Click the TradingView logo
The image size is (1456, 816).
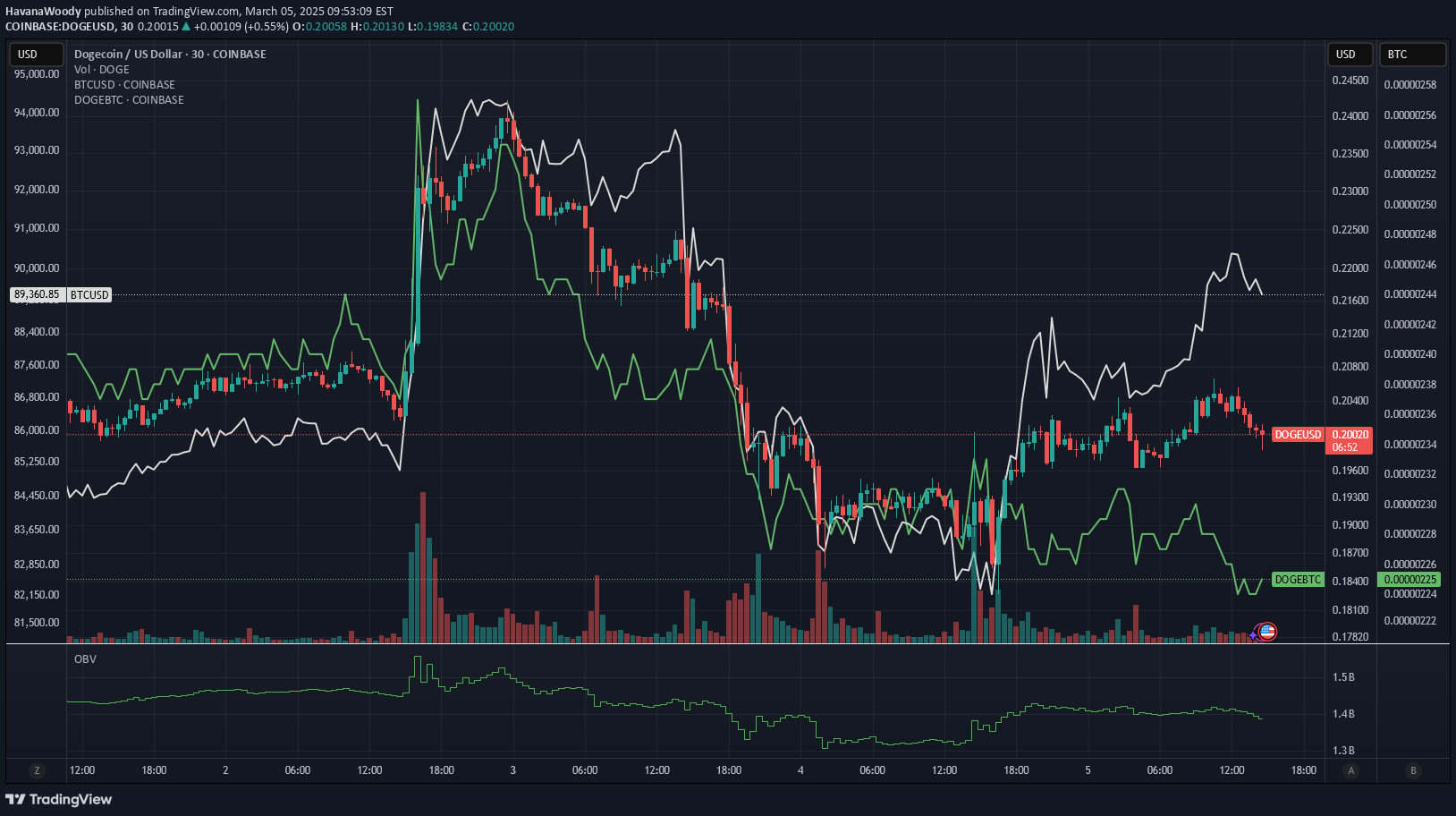pos(59,799)
